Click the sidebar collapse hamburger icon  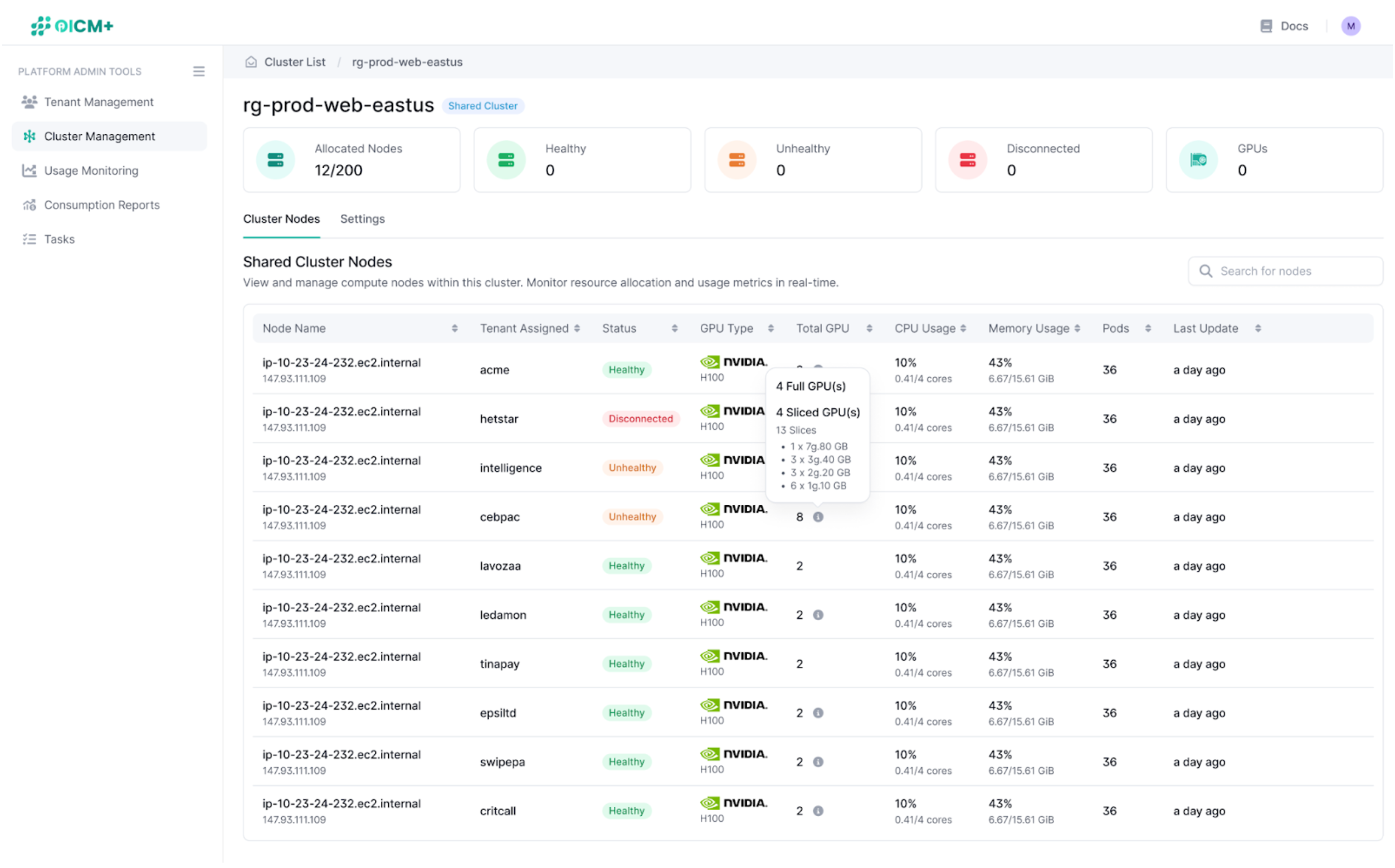[199, 71]
